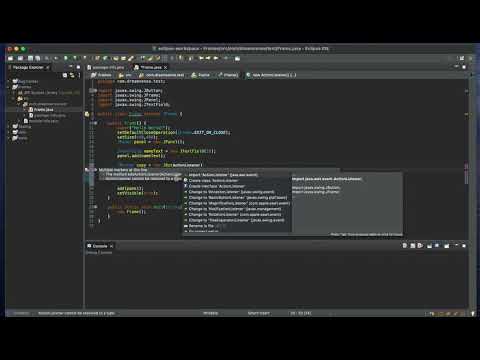480x360 pixels.
Task: Click Frame project segment in breadcrumb
Action: (x=101, y=75)
